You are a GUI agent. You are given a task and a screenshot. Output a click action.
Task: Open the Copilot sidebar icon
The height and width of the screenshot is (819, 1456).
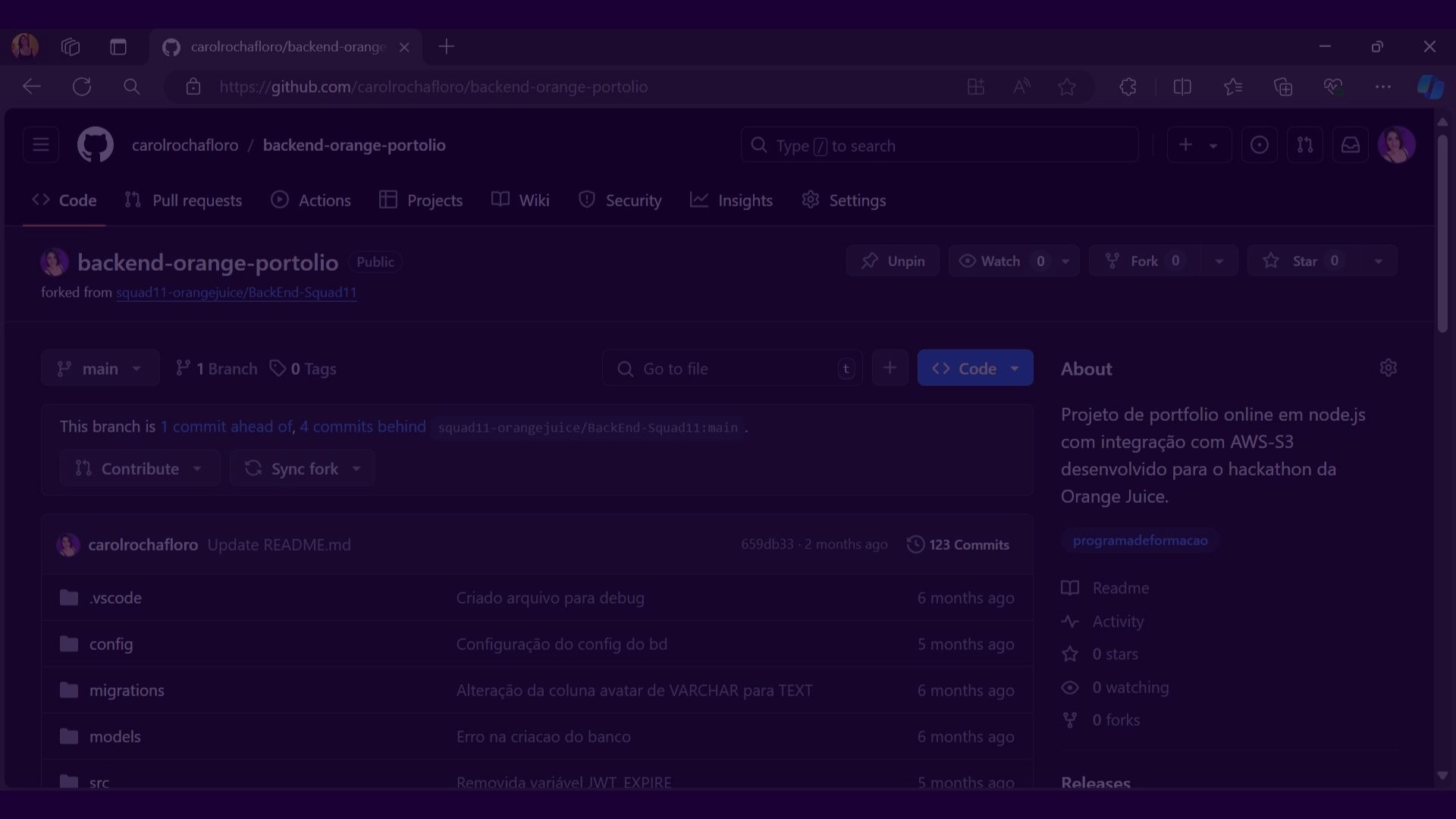click(x=1430, y=86)
